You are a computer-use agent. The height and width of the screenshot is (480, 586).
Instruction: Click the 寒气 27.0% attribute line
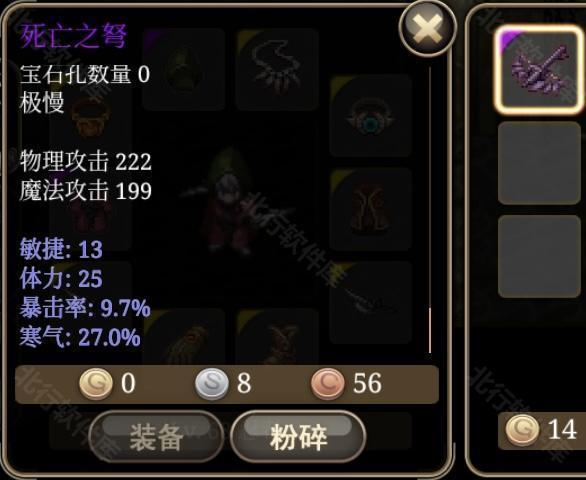click(80, 337)
